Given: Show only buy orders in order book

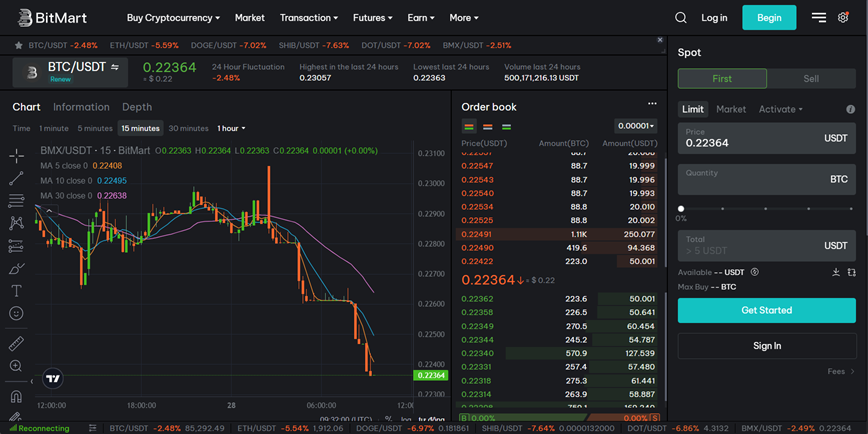Looking at the screenshot, I should coord(506,127).
